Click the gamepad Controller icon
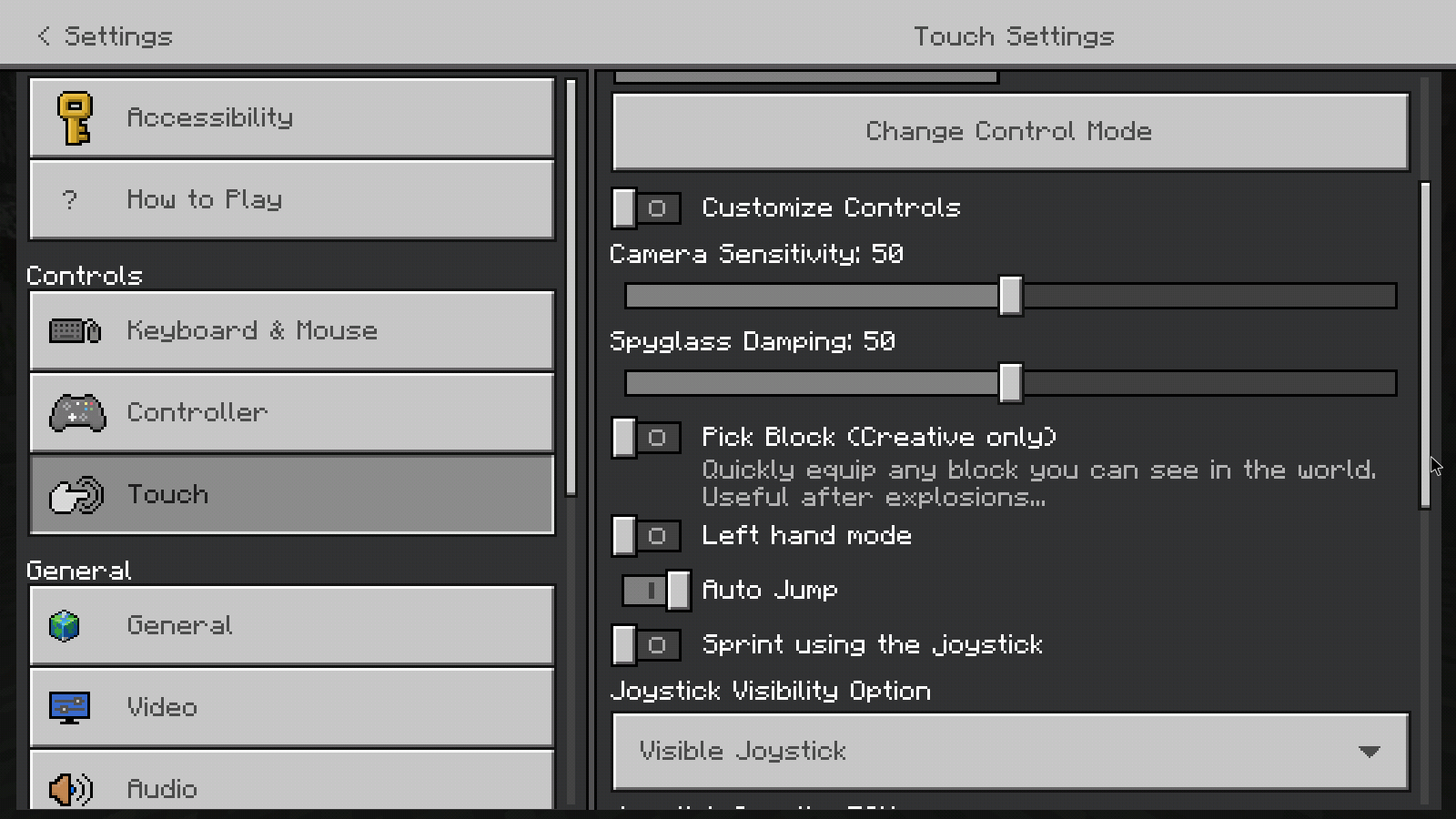 [x=77, y=413]
